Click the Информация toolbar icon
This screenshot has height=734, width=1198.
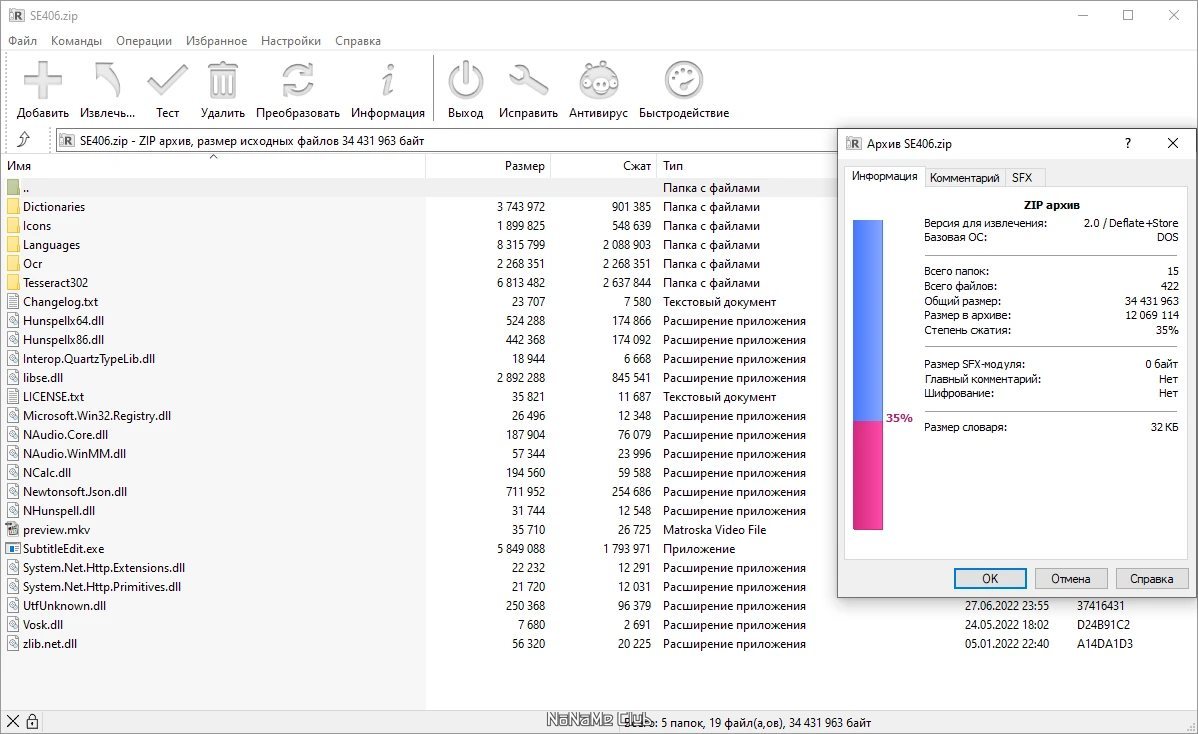click(x=388, y=81)
